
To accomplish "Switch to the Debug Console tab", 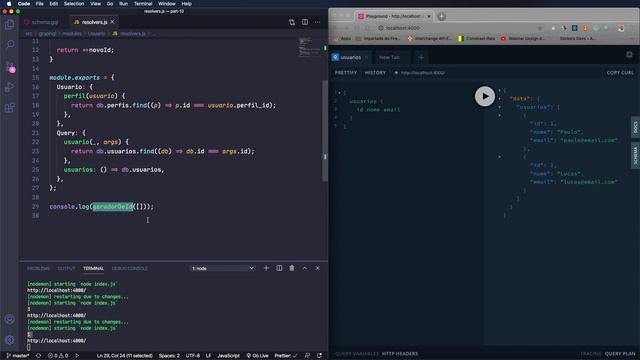I will click(x=130, y=269).
